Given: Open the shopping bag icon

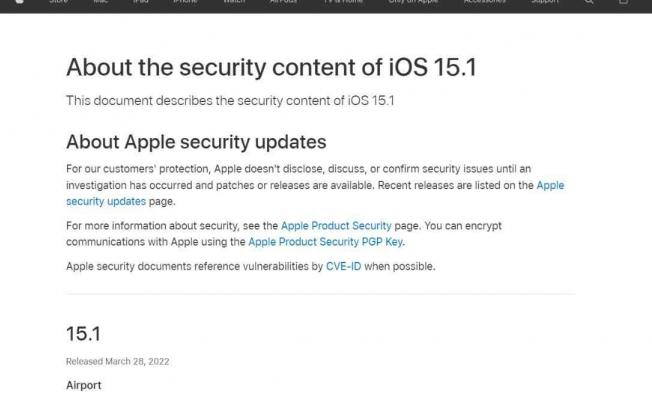Looking at the screenshot, I should click(623, 1).
